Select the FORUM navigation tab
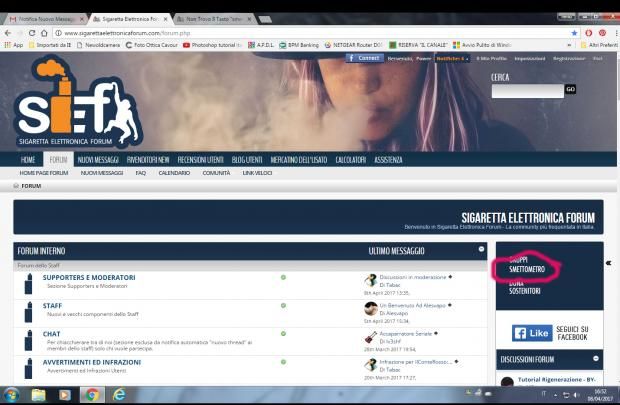The height and width of the screenshot is (405, 620). [58, 160]
